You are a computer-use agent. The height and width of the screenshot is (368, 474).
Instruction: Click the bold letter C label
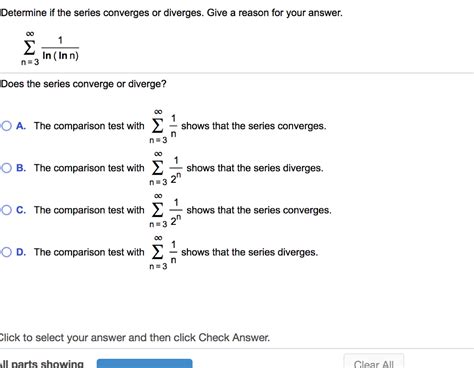[21, 210]
